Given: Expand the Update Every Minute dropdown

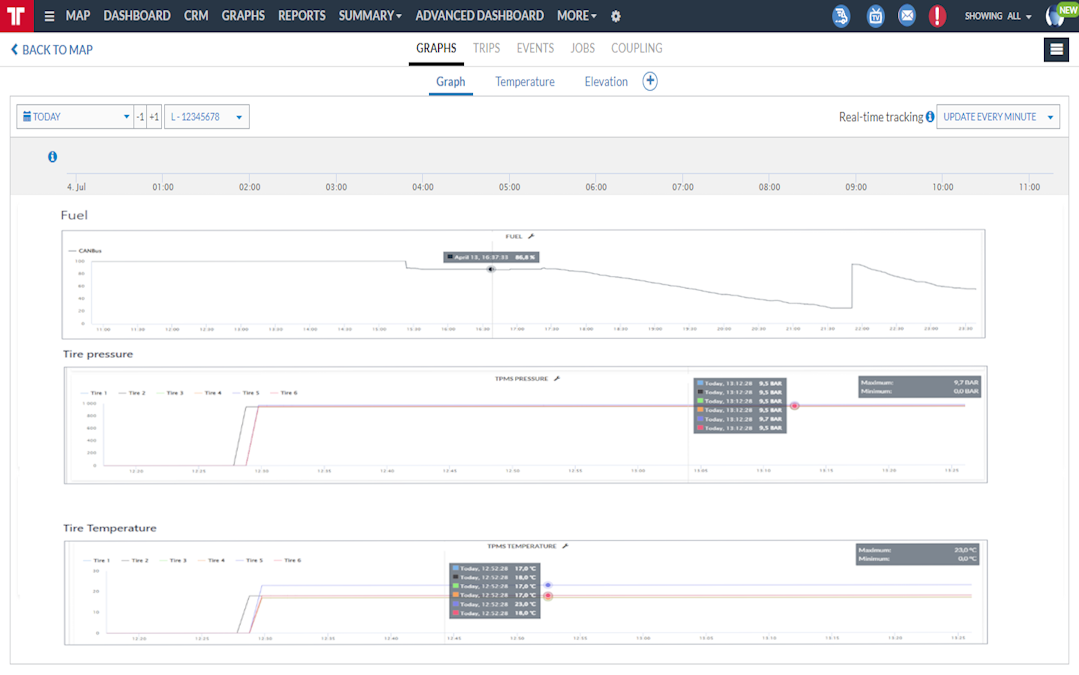Looking at the screenshot, I should pyautogui.click(x=998, y=117).
